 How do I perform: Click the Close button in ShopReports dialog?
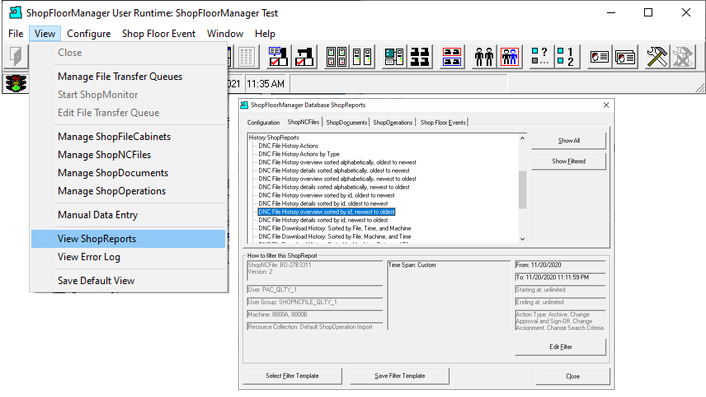click(x=573, y=376)
